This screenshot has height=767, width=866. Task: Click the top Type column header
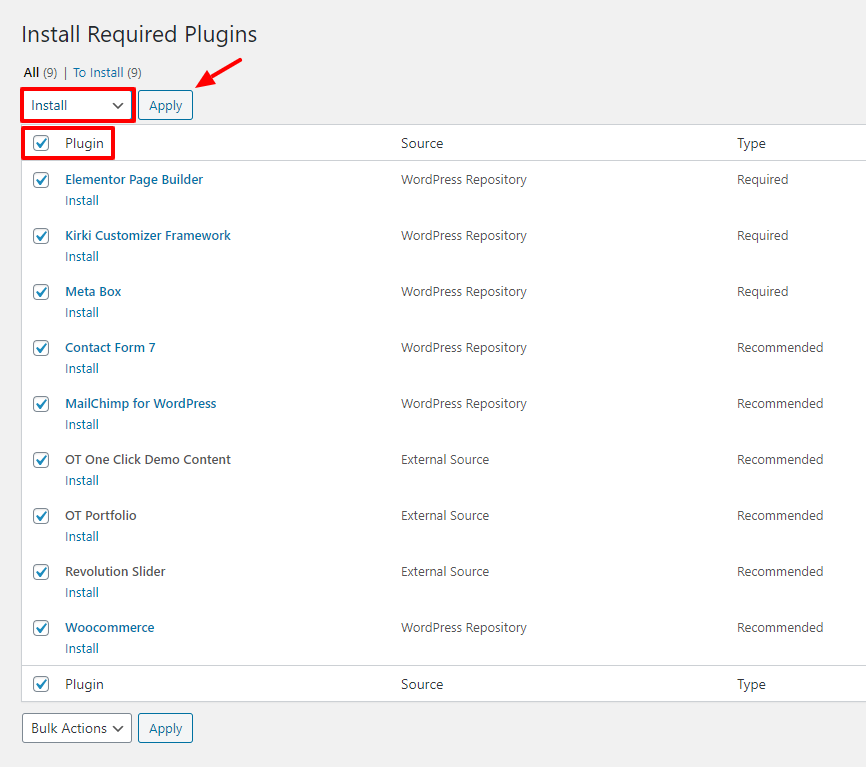click(x=751, y=144)
